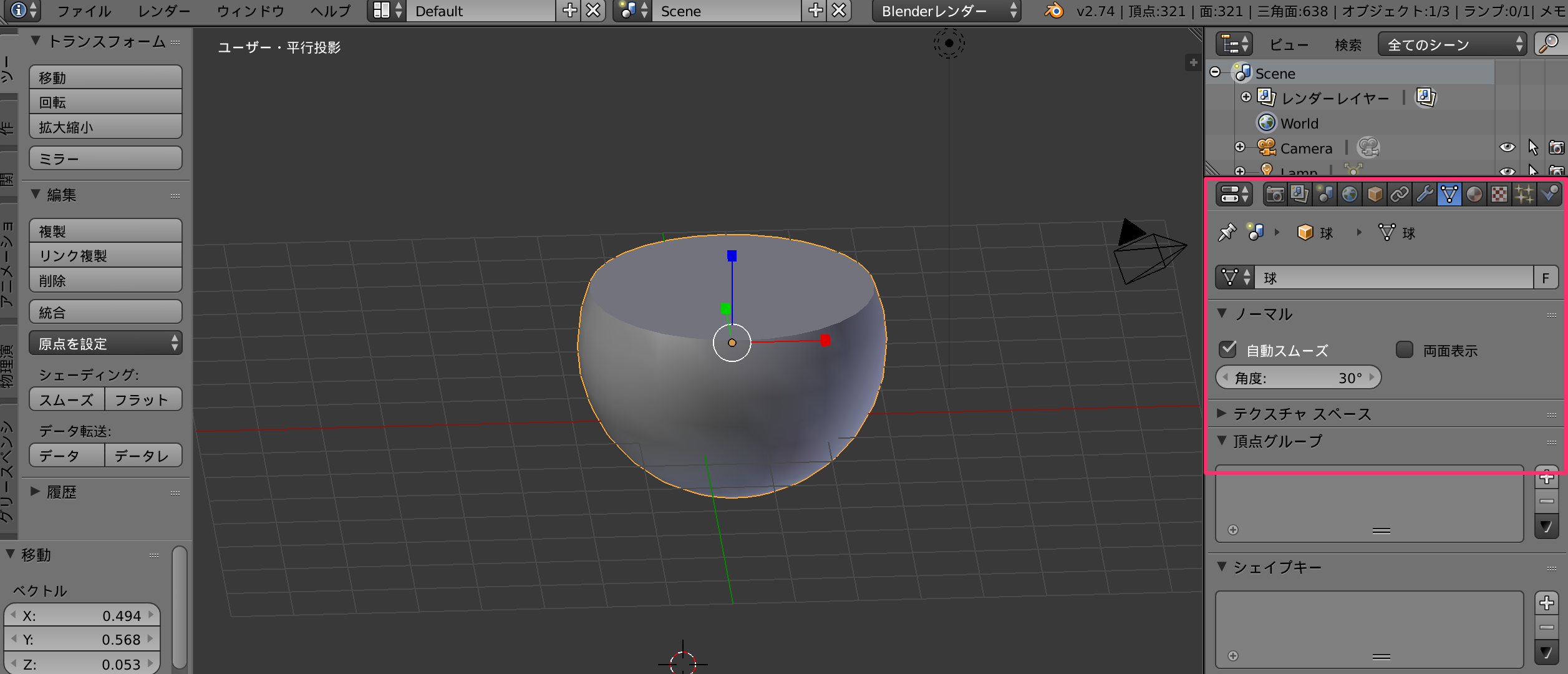1568x674 pixels.
Task: Open the World properties tab (globe icon)
Action: (x=1350, y=195)
